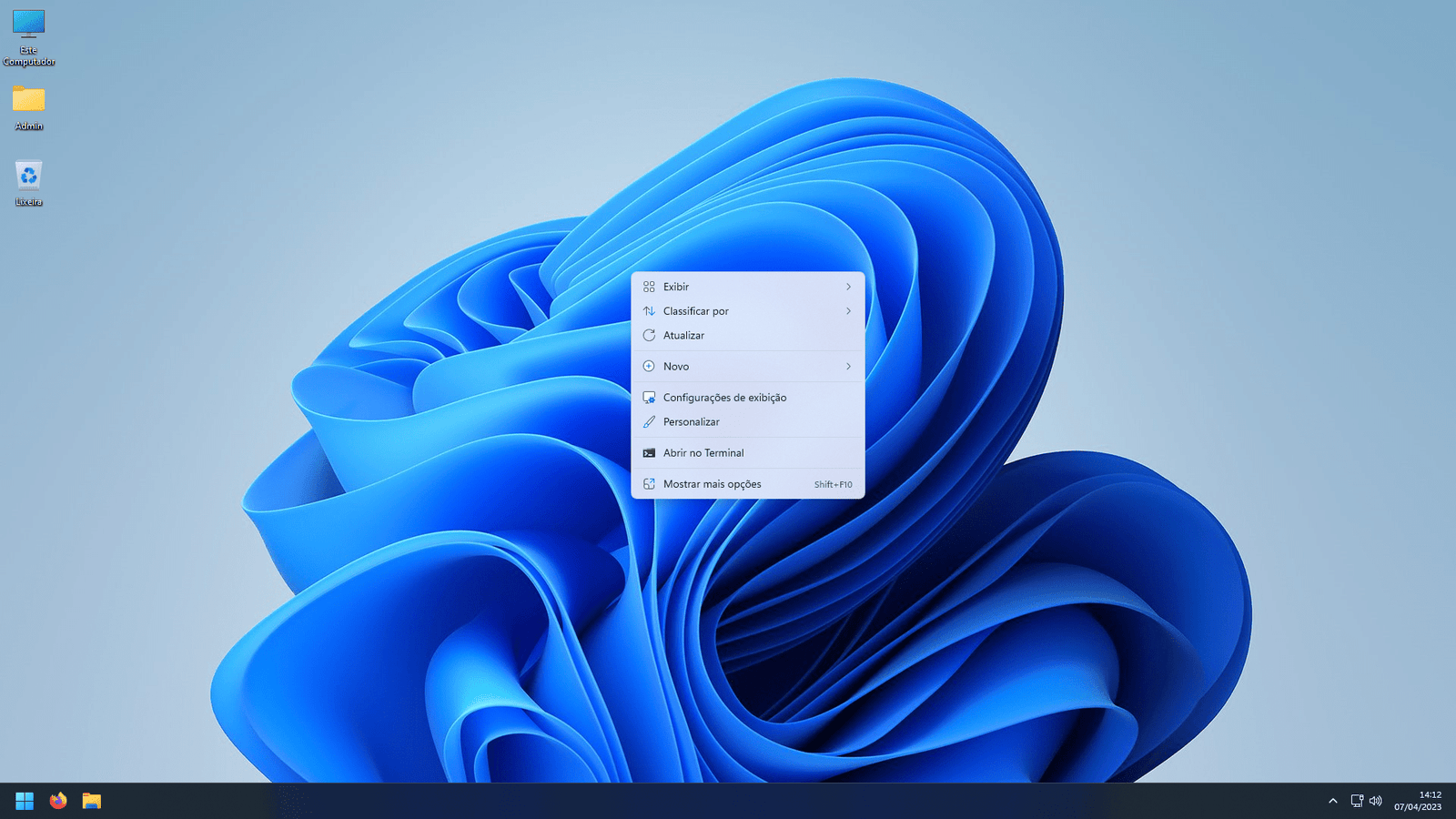Open volume control tray icon
Viewport: 1456px width, 819px height.
click(x=1376, y=801)
